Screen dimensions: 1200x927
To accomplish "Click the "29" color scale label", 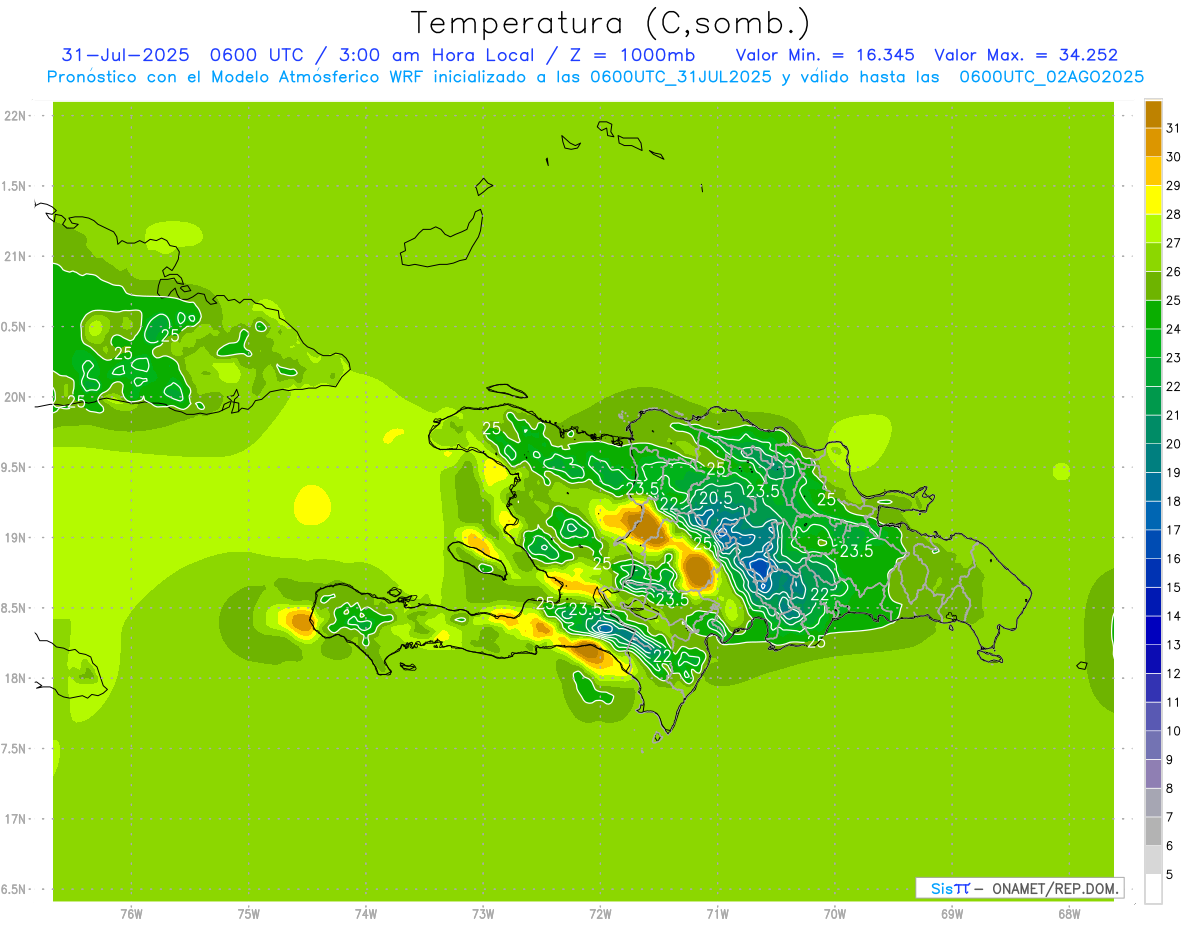I will tap(1173, 186).
